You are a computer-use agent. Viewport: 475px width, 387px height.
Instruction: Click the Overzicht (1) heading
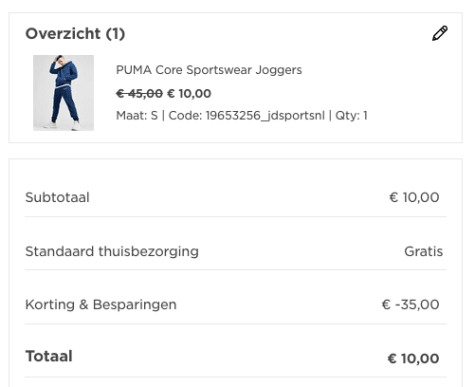click(x=75, y=34)
